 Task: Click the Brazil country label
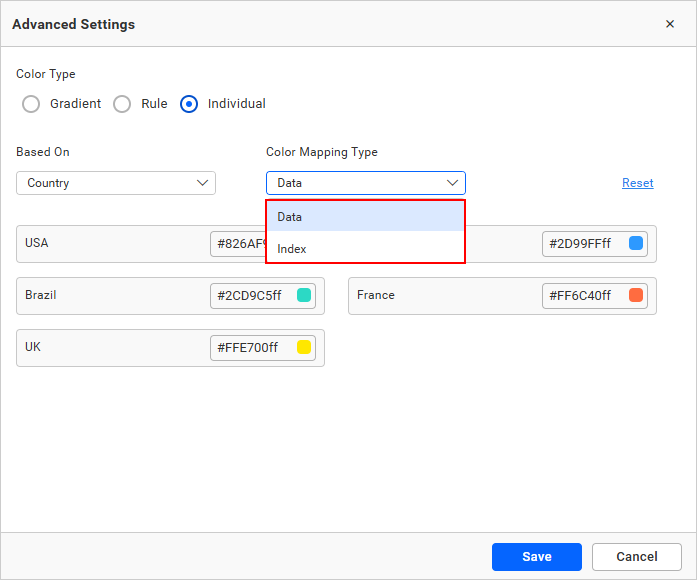point(40,295)
